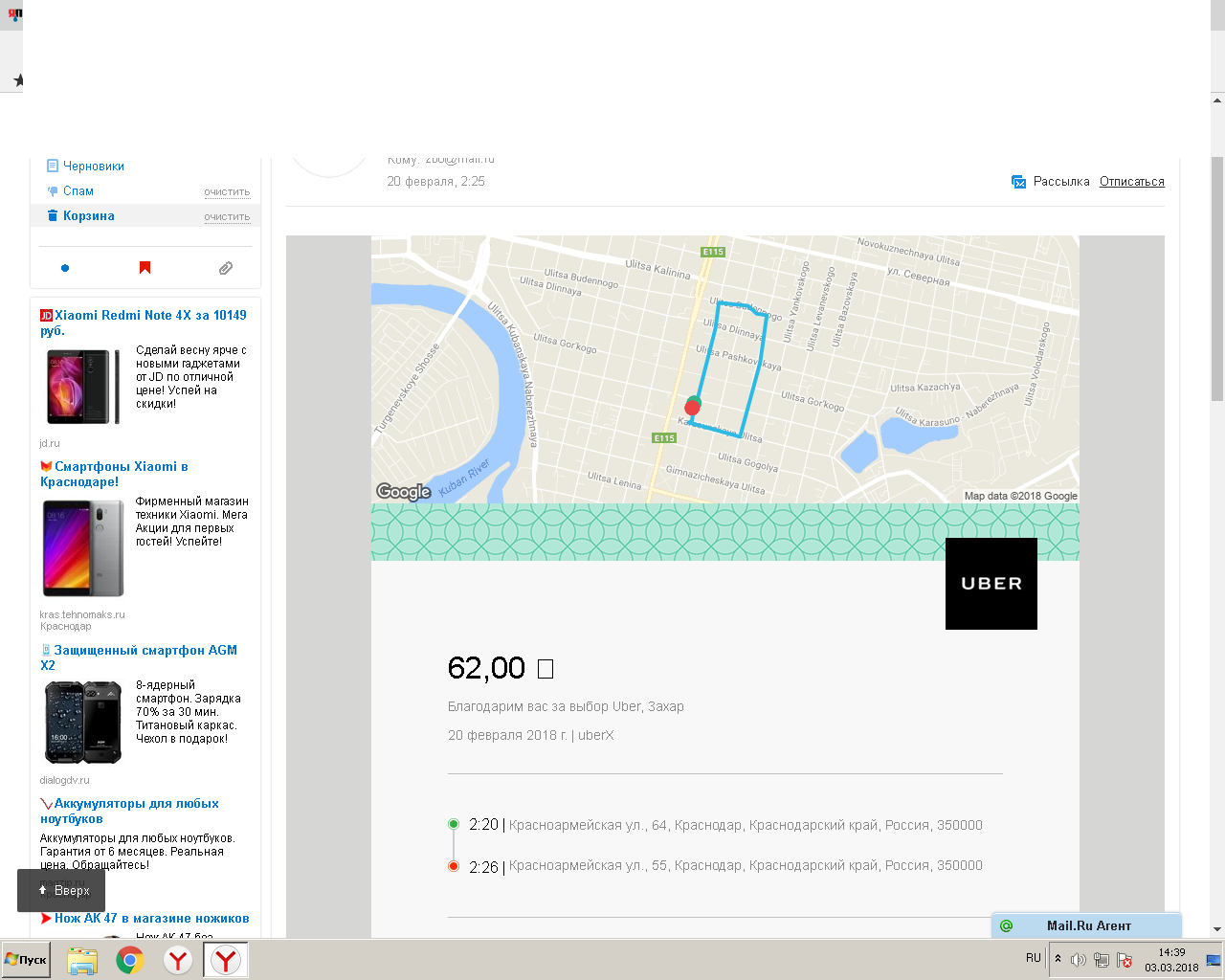This screenshot has width=1225, height=980.
Task: Open Смартфоны Xiaomi в Краснодаре ad link
Action: point(114,474)
